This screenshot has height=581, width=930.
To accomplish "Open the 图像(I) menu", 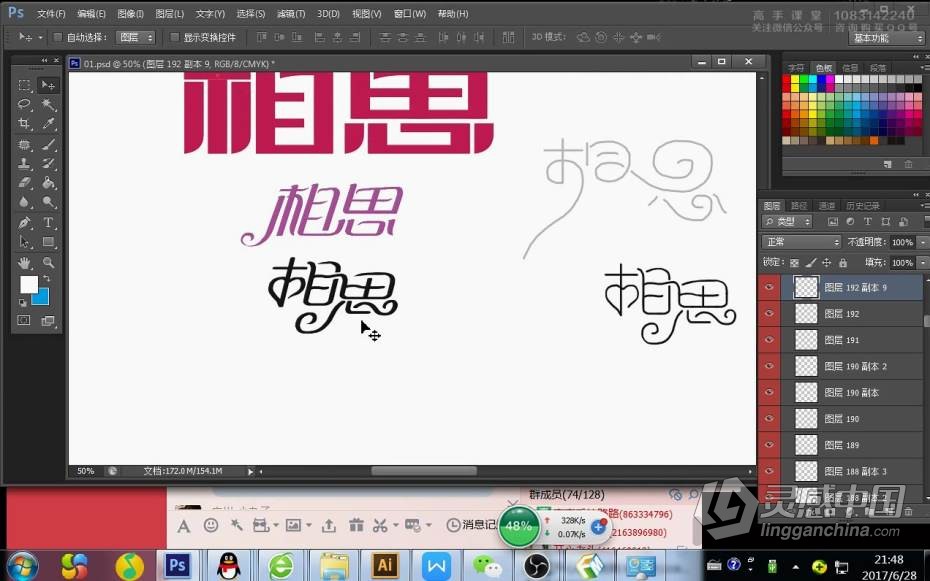I will pyautogui.click(x=130, y=13).
